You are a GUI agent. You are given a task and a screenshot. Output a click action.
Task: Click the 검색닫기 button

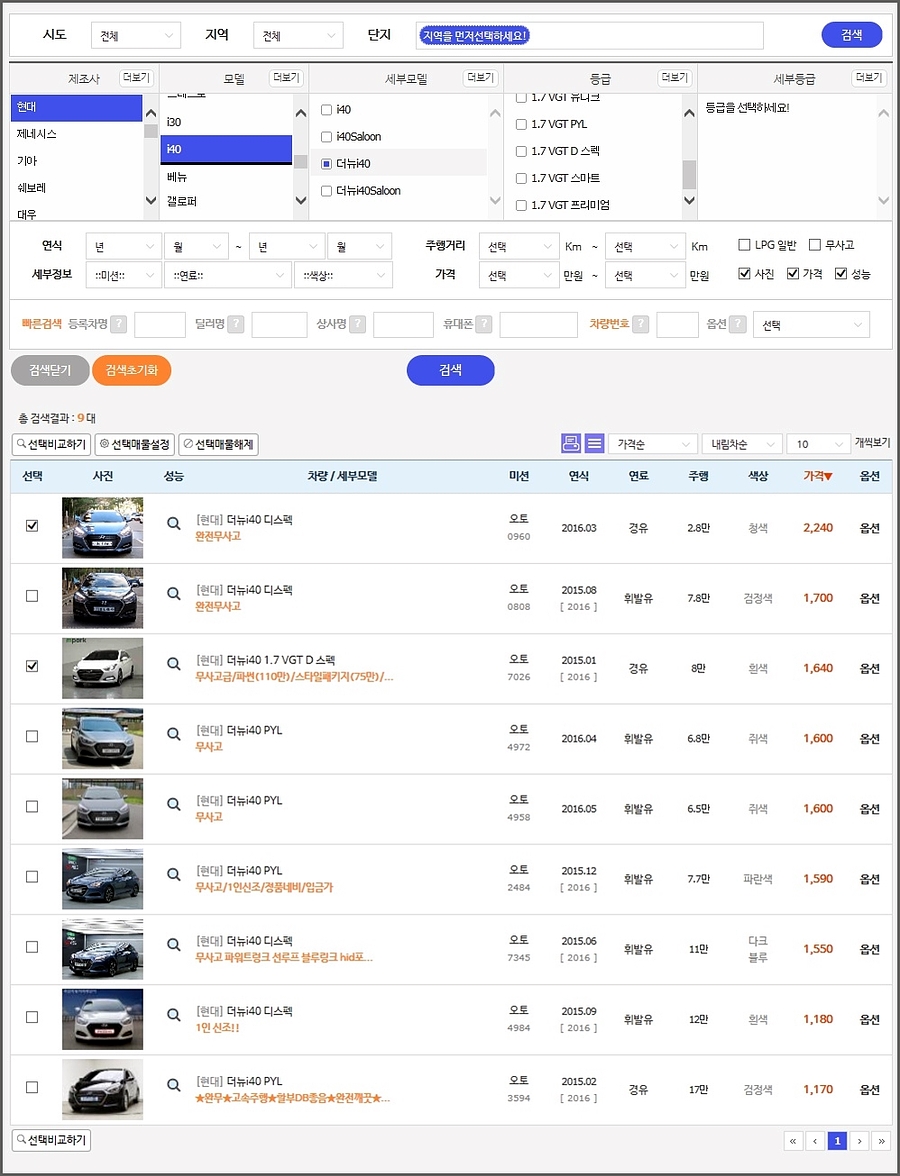(x=50, y=370)
